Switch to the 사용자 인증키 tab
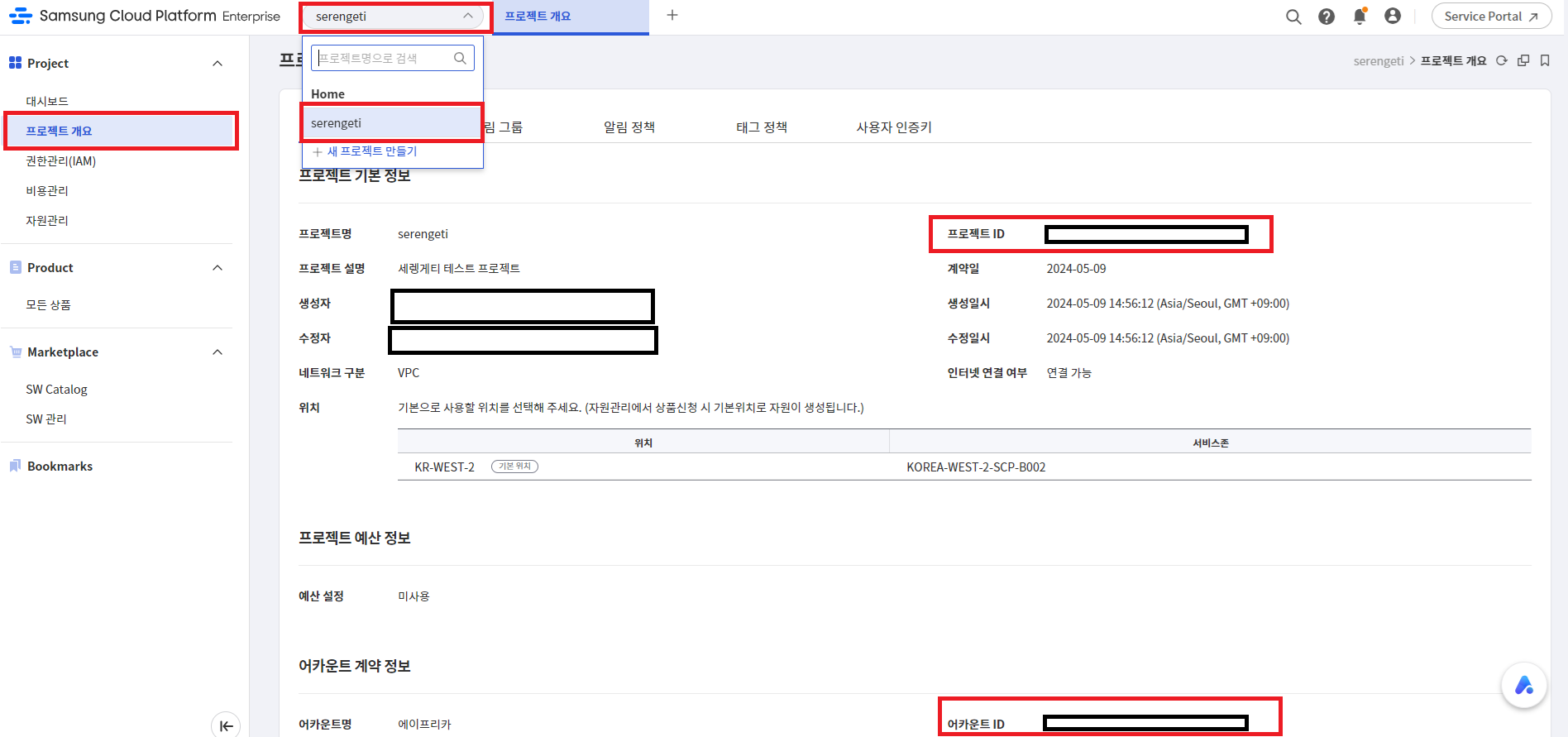This screenshot has height=737, width=1568. 894,127
